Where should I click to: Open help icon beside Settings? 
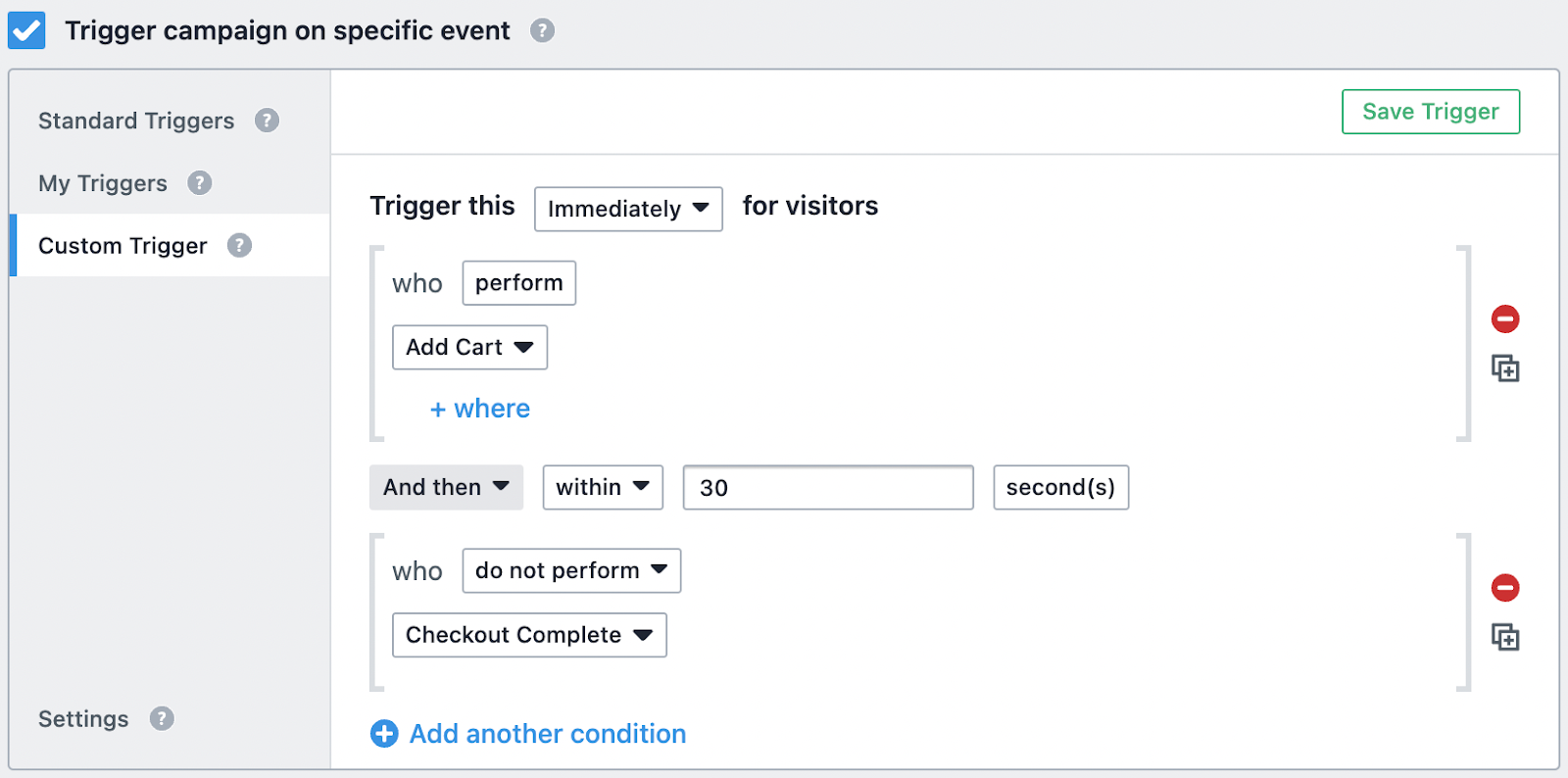coord(162,718)
